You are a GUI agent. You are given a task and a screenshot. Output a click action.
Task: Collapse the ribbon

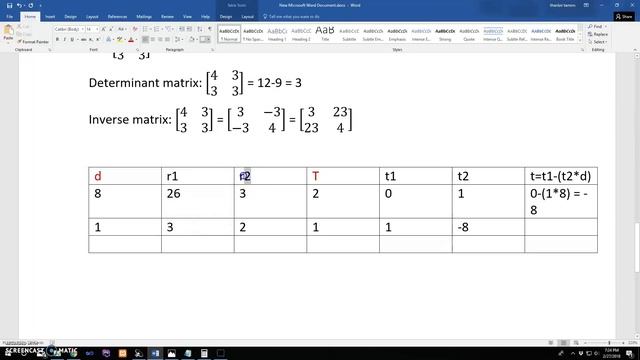click(x=635, y=50)
